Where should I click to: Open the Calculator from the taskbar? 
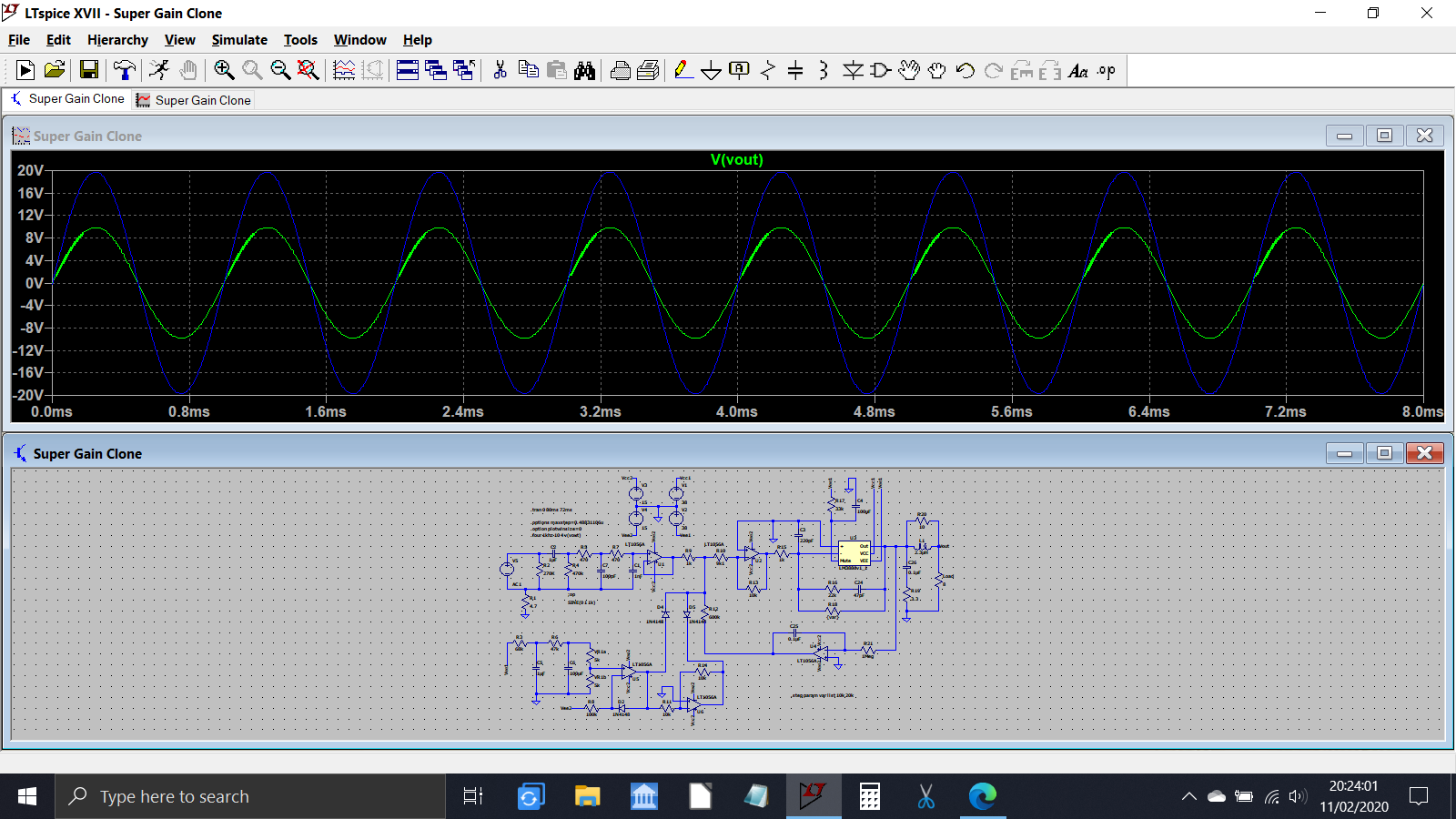click(x=870, y=796)
